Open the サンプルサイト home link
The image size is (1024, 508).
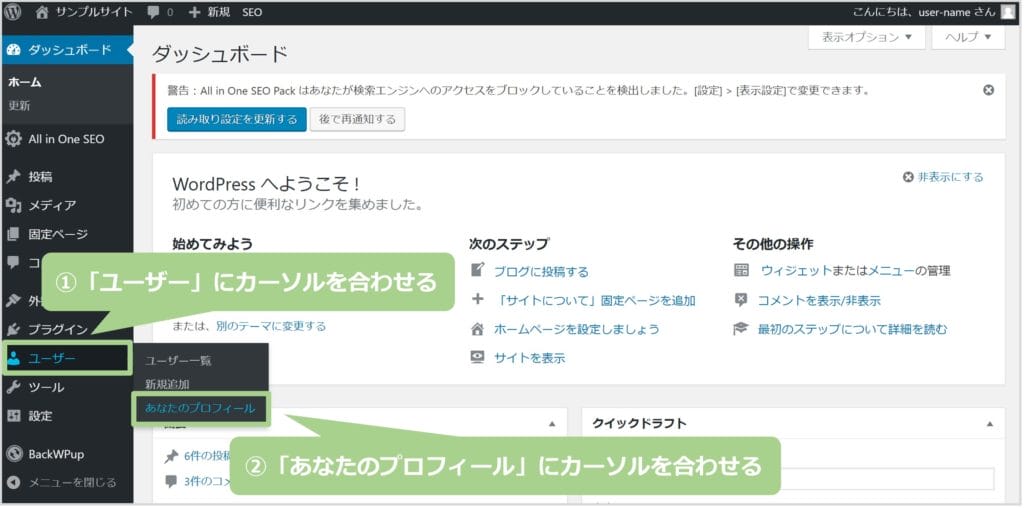coord(84,12)
